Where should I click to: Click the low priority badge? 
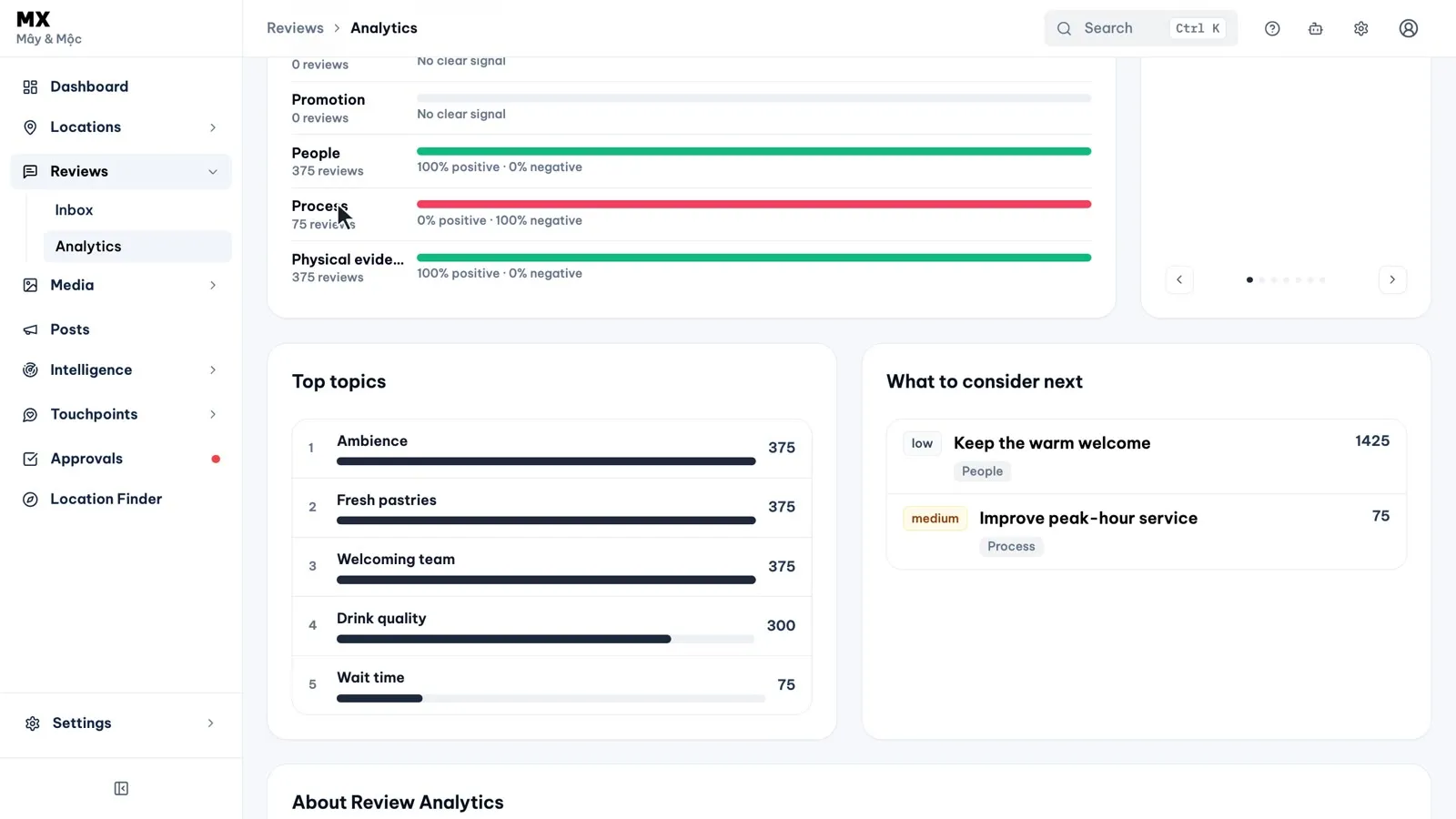pos(922,443)
